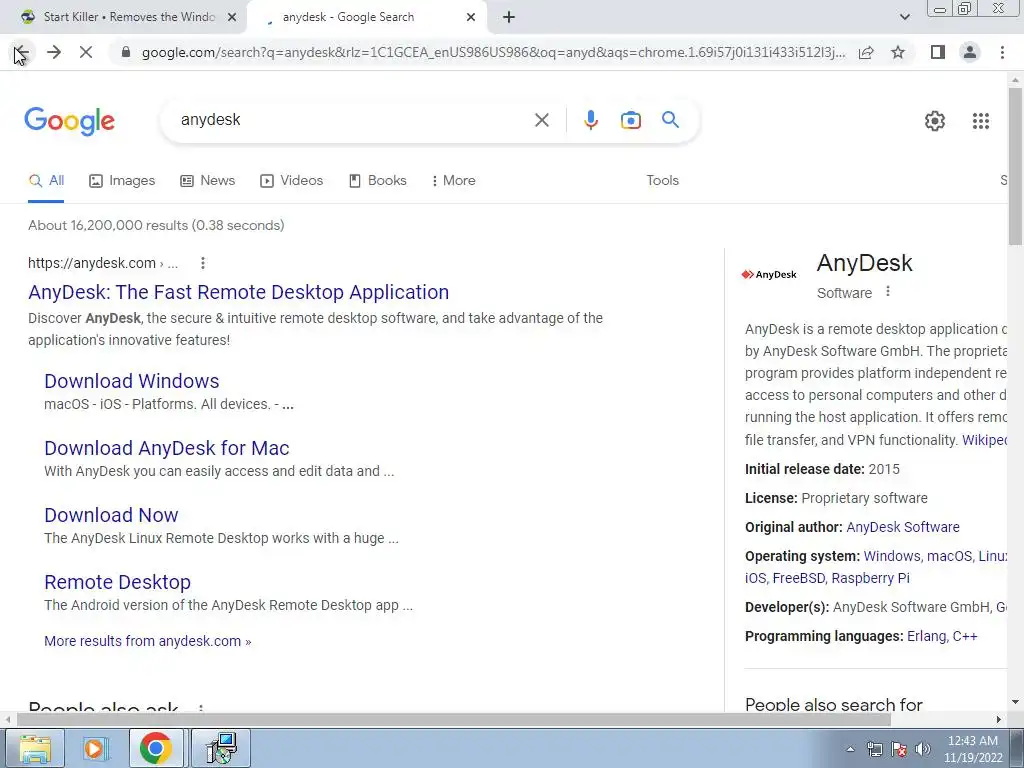Open the volume speaker icon
Viewport: 1024px width, 768px height.
coord(923,749)
